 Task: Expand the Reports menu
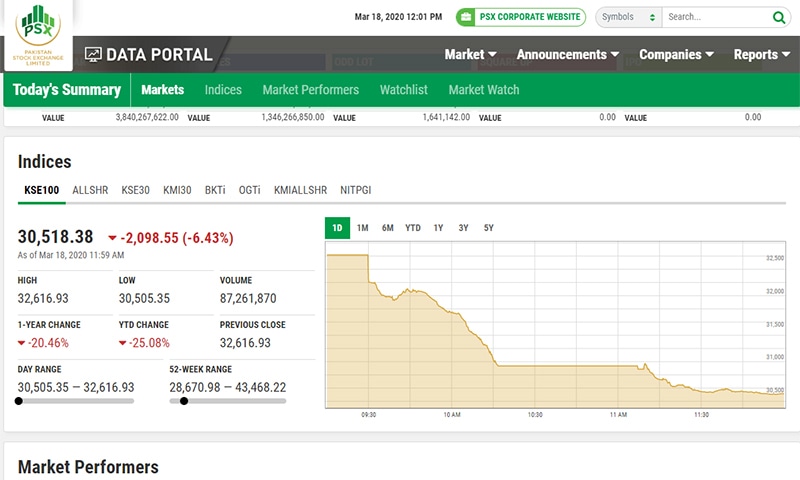point(762,54)
